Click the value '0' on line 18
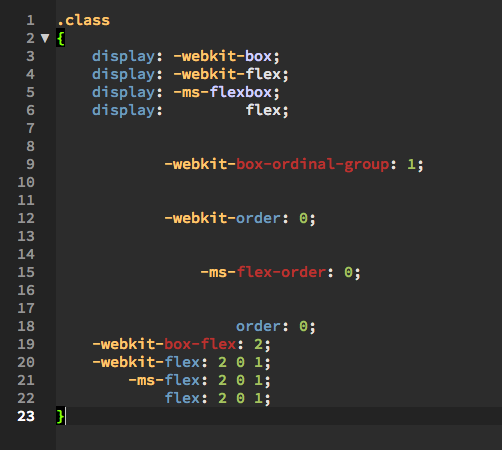 [303, 326]
